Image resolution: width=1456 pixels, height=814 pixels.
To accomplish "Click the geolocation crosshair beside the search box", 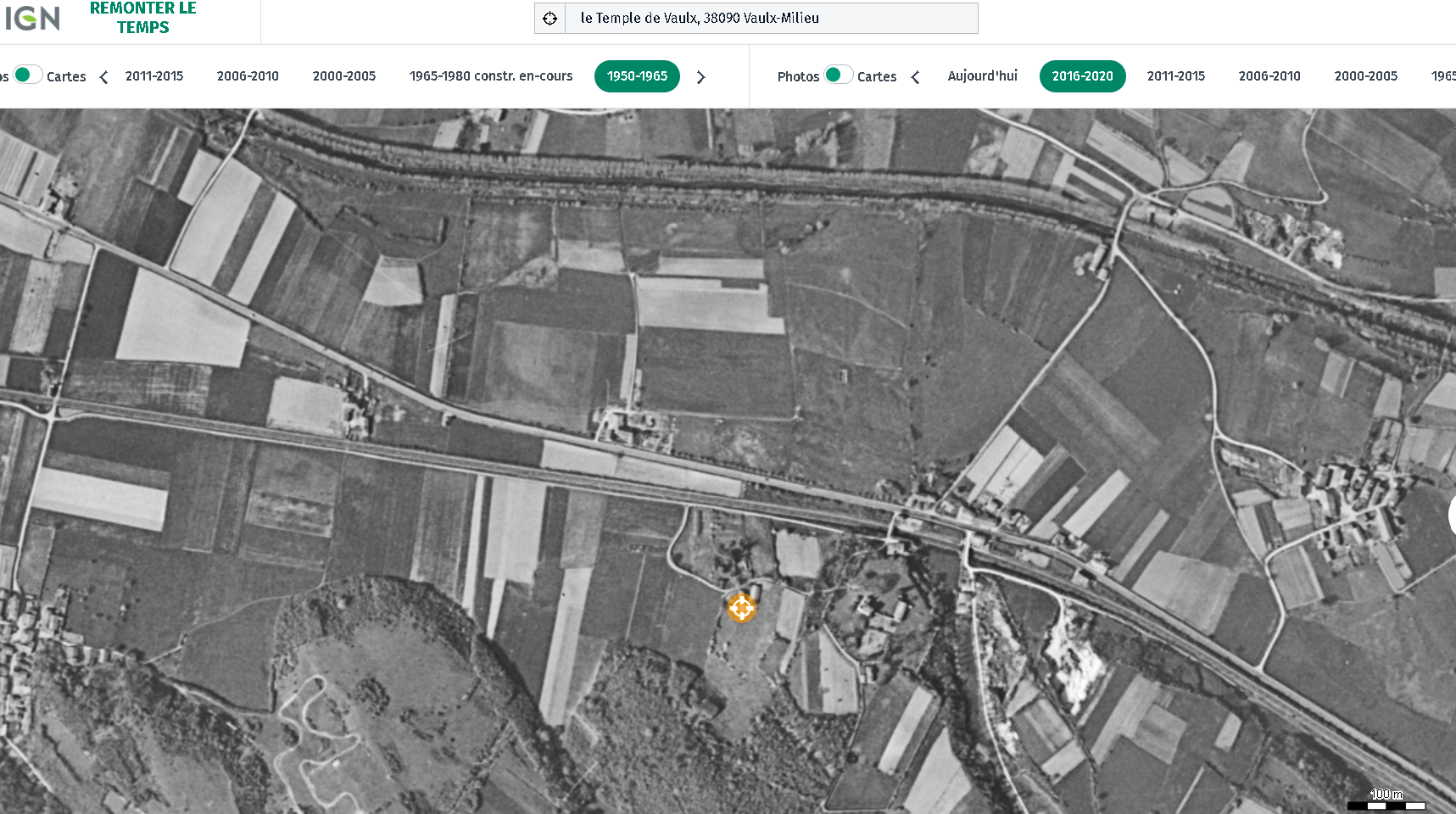I will 549,18.
